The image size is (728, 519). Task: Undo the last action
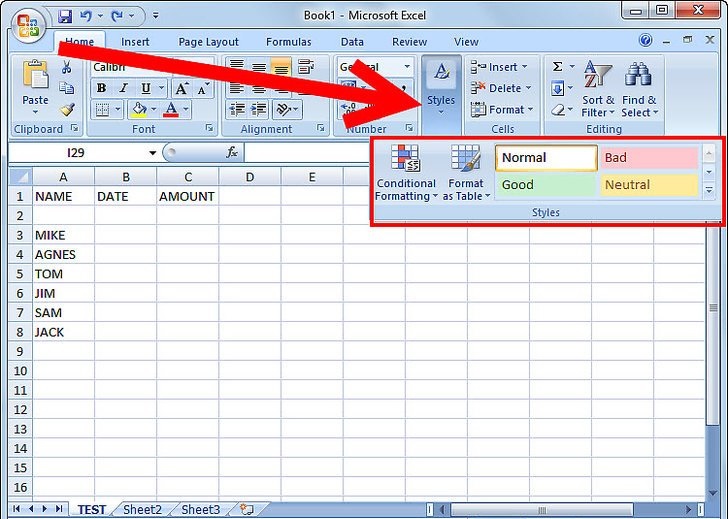(x=86, y=16)
